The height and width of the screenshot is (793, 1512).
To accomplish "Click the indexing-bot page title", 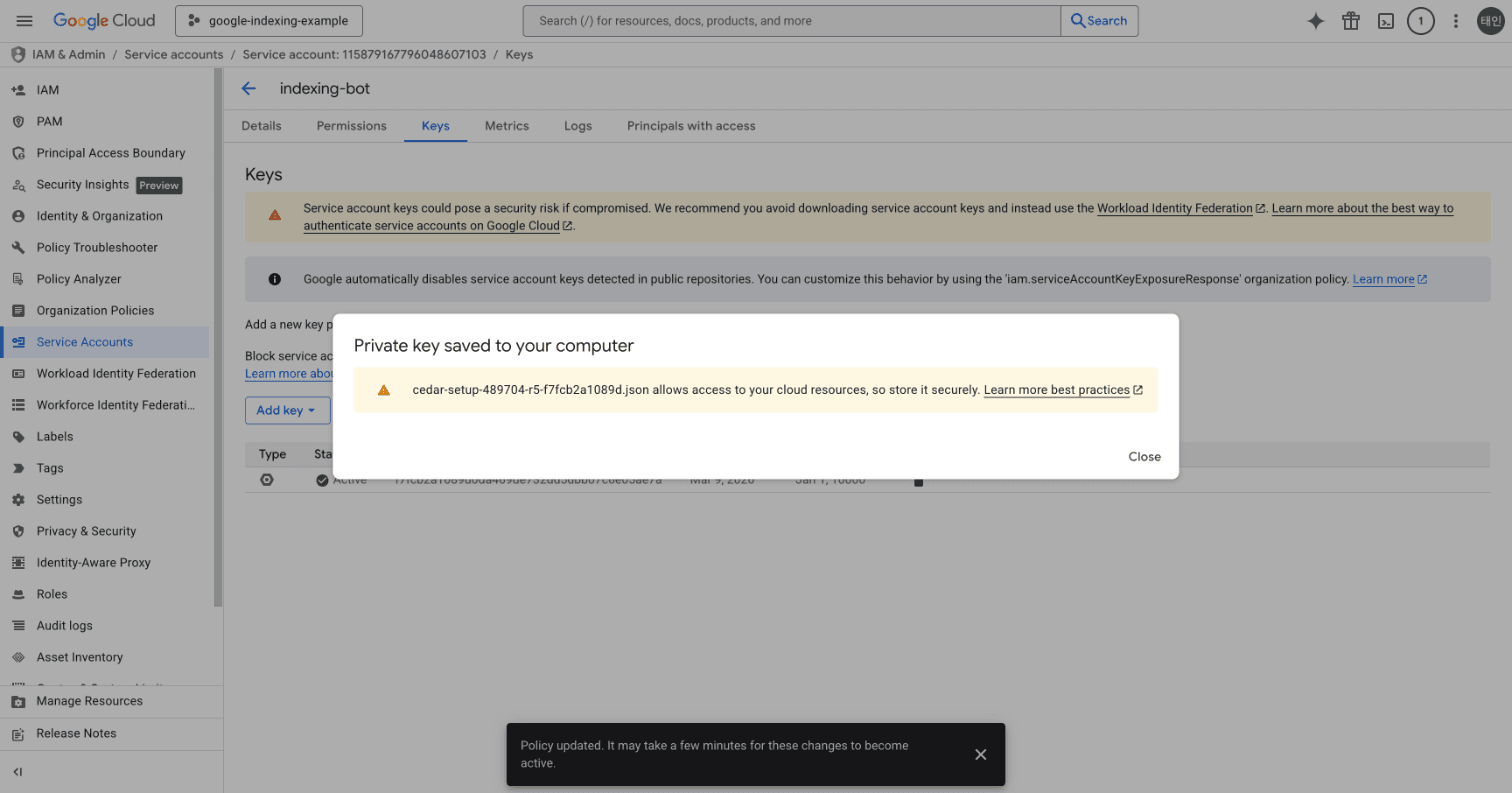I will click(325, 88).
